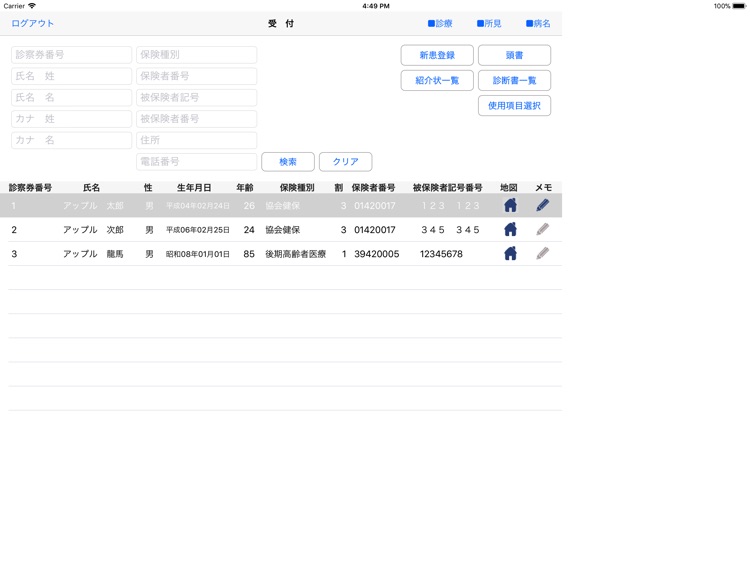Open the 紹介状一覧 list
This screenshot has width=750, height=562.
point(437,80)
